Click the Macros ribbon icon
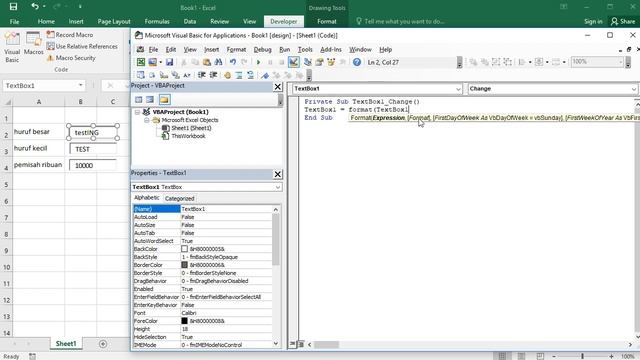Viewport: 640px width, 360px height. (x=33, y=44)
